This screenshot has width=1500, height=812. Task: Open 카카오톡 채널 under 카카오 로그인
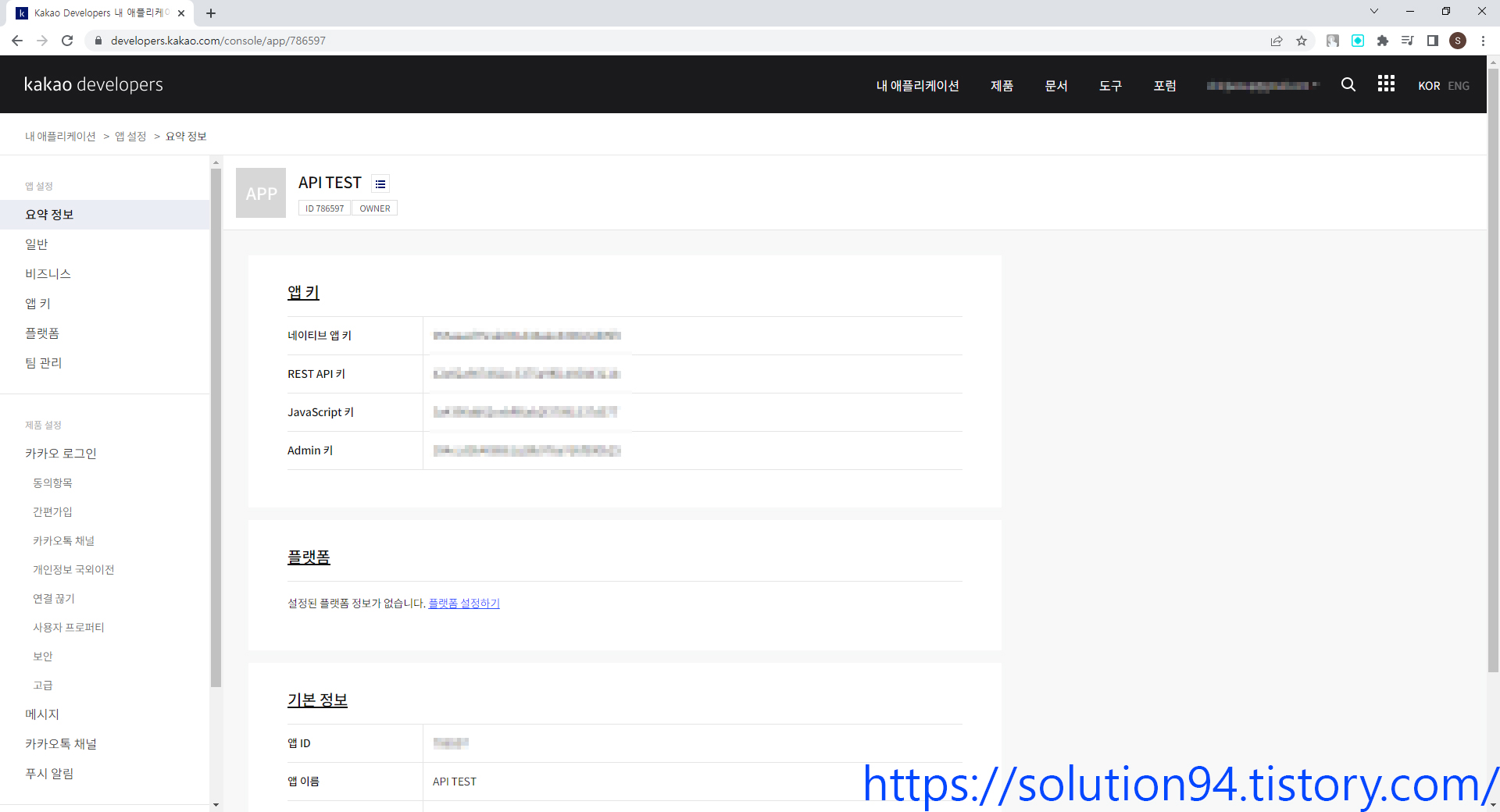(63, 541)
